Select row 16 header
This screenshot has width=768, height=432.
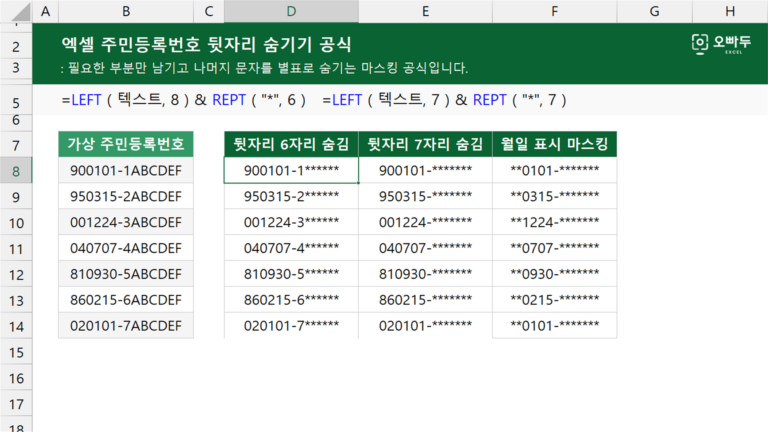point(16,378)
